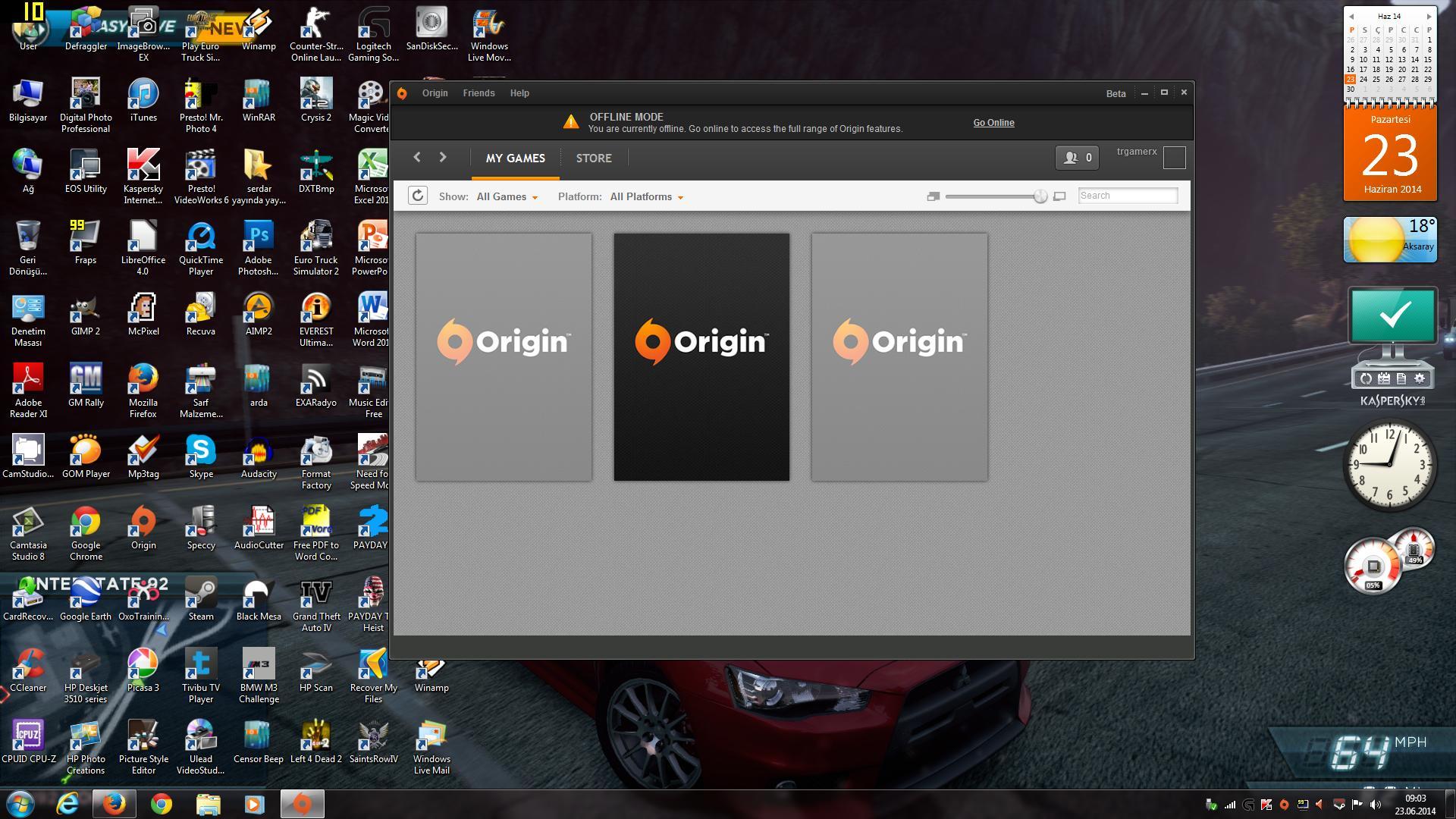Select the Fraps desktop icon

(86, 243)
